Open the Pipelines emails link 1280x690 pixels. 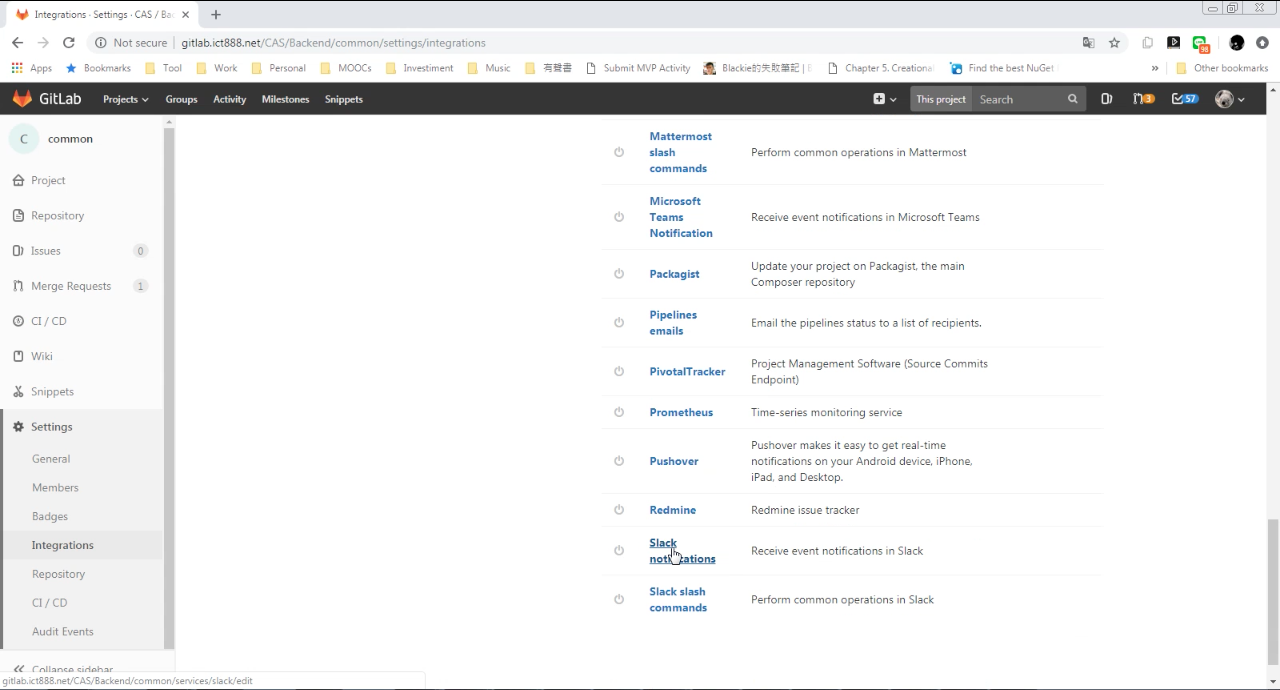click(x=673, y=323)
